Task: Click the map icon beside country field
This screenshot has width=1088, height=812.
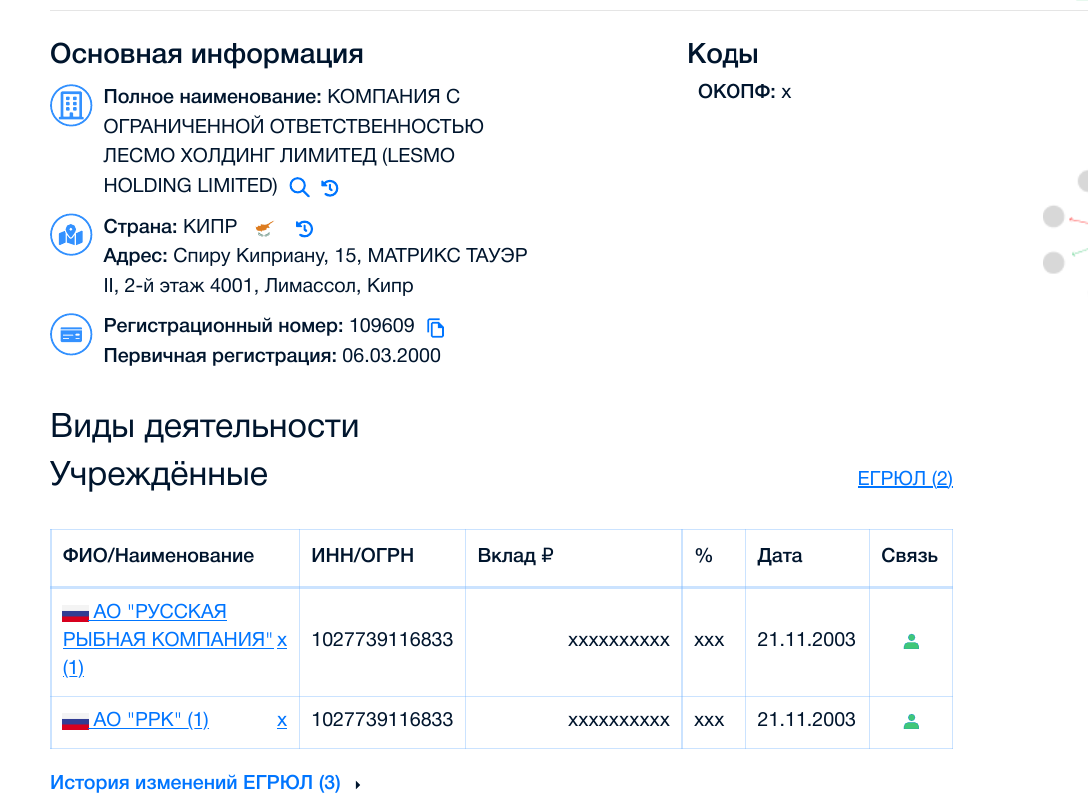Action: point(70,235)
